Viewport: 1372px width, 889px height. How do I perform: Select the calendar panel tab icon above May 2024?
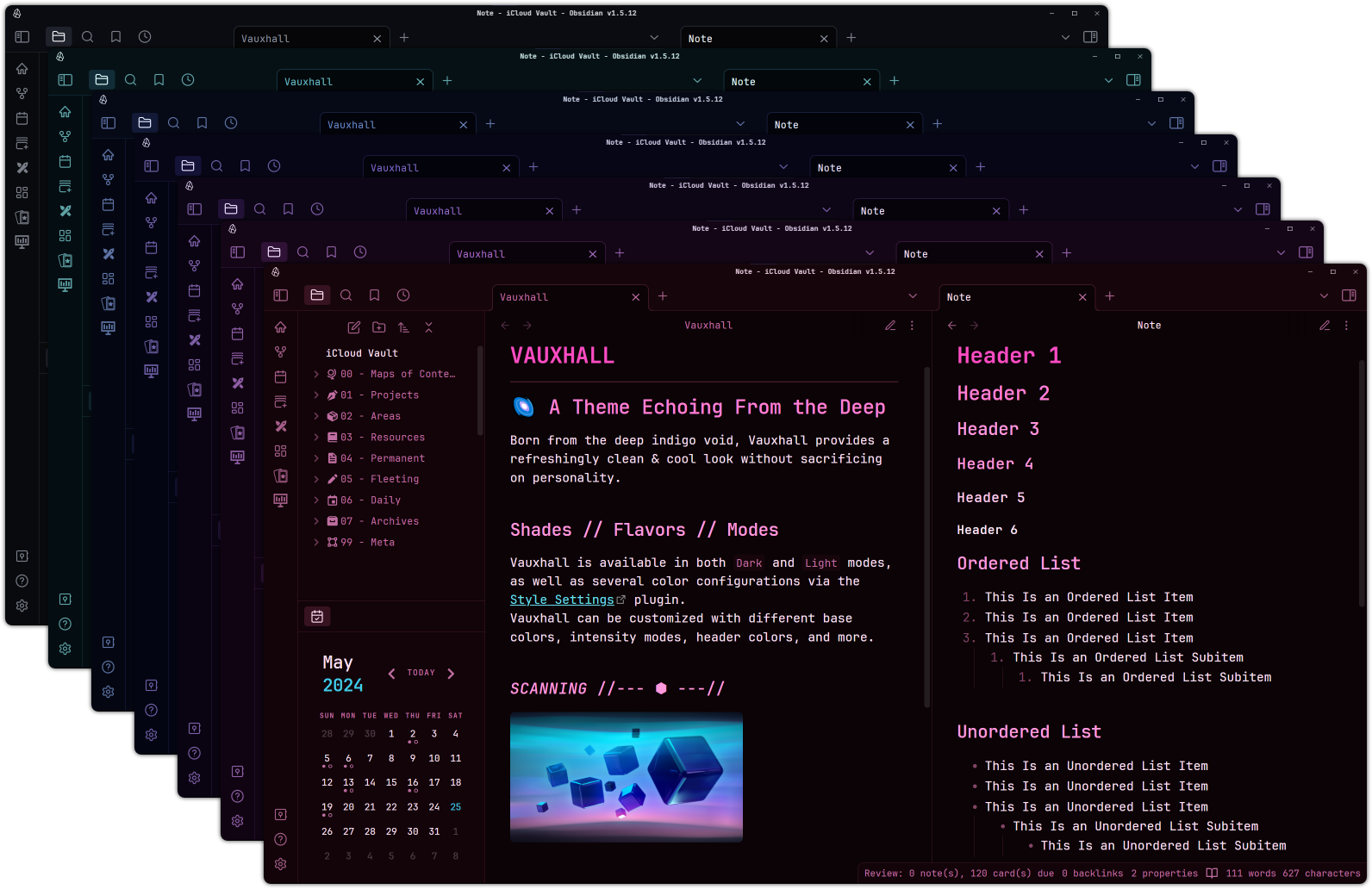point(317,617)
